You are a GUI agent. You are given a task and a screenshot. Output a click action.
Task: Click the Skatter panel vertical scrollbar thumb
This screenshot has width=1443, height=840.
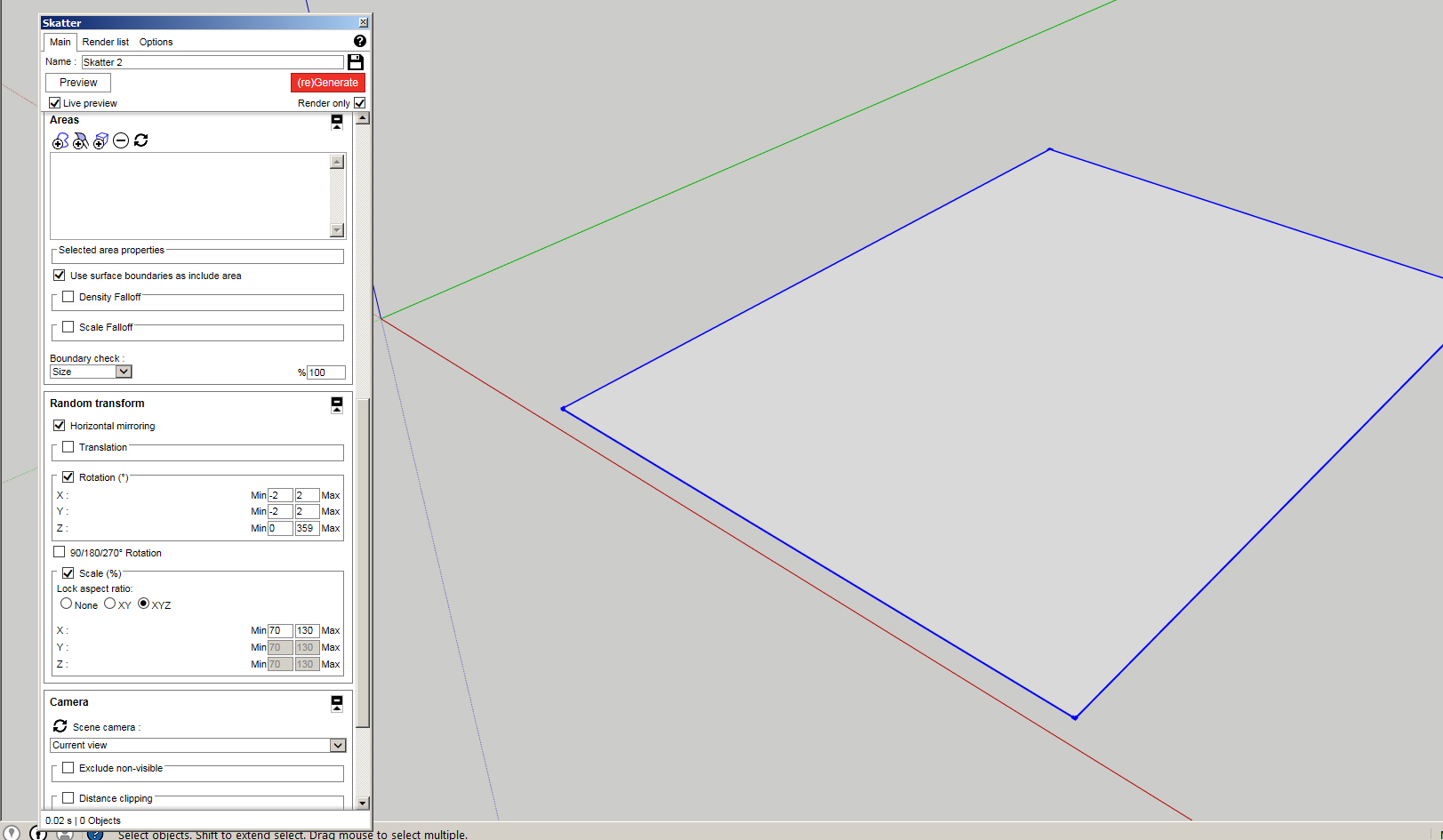pyautogui.click(x=363, y=564)
